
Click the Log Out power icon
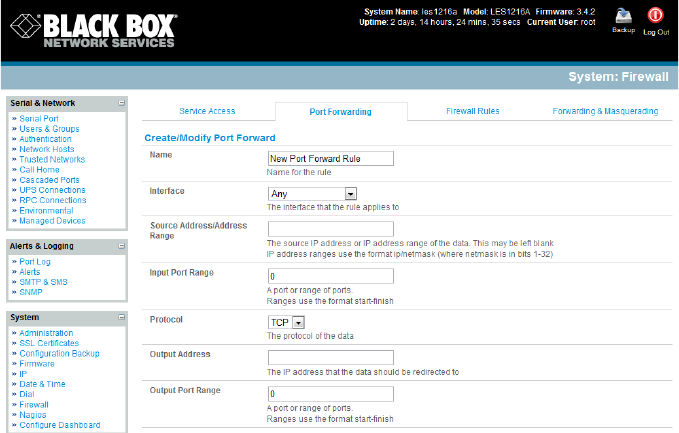tap(656, 16)
